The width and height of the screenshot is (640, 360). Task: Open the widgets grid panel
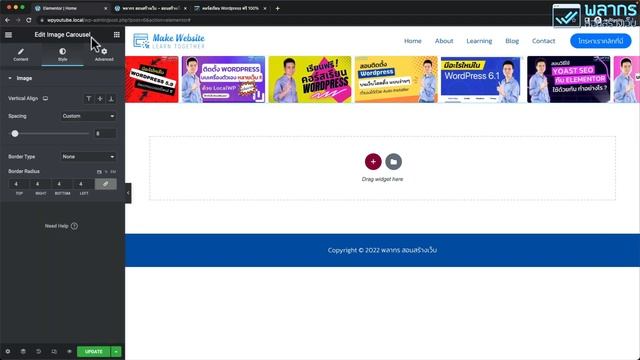click(117, 35)
